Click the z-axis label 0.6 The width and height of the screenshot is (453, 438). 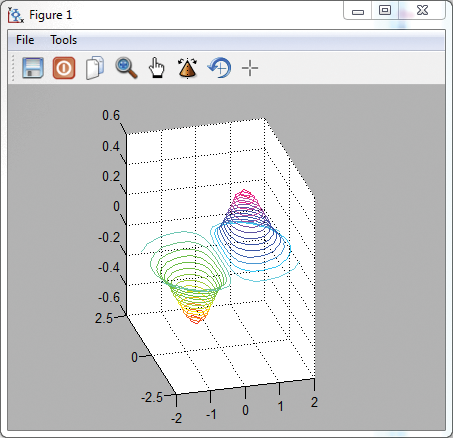pyautogui.click(x=111, y=116)
